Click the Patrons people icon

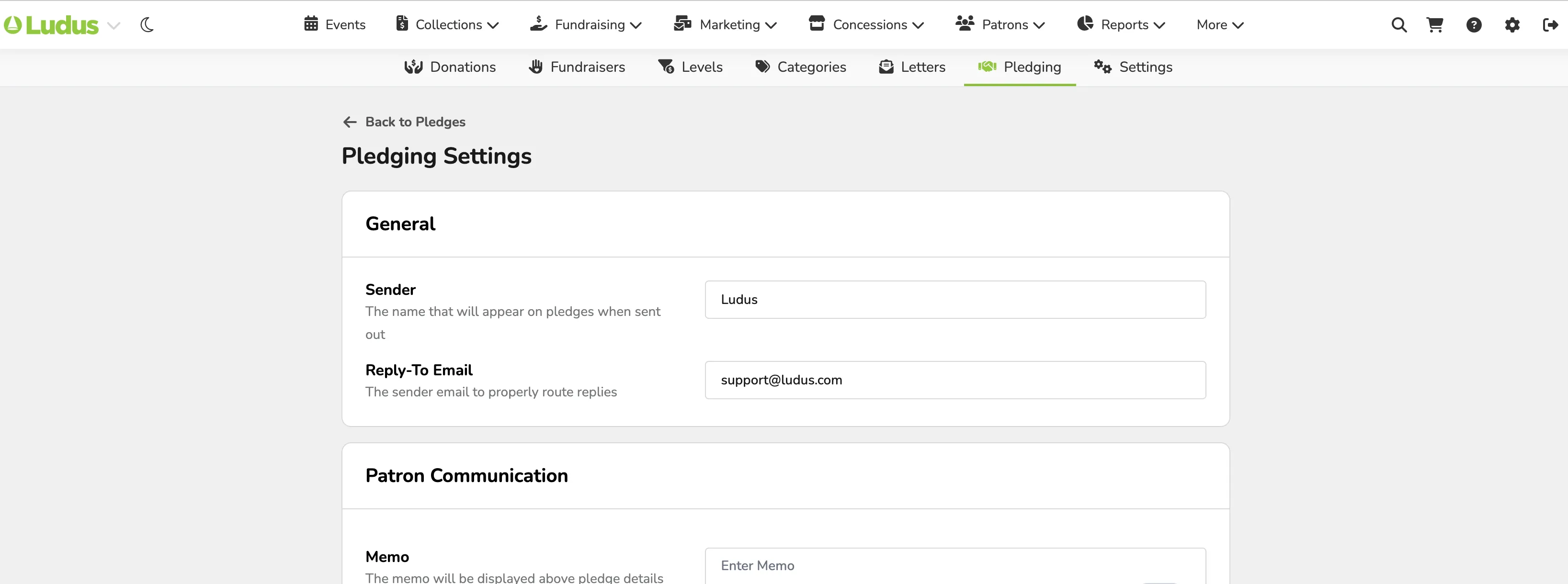pos(965,24)
